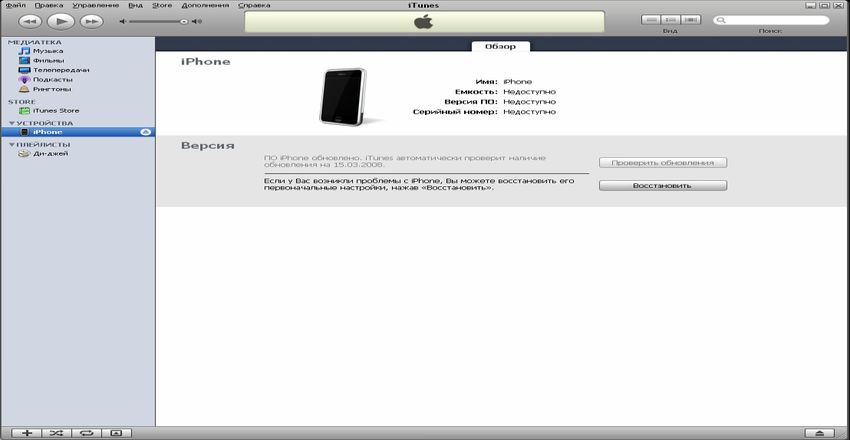
Task: Click the Версия section heading
Action: (x=208, y=146)
